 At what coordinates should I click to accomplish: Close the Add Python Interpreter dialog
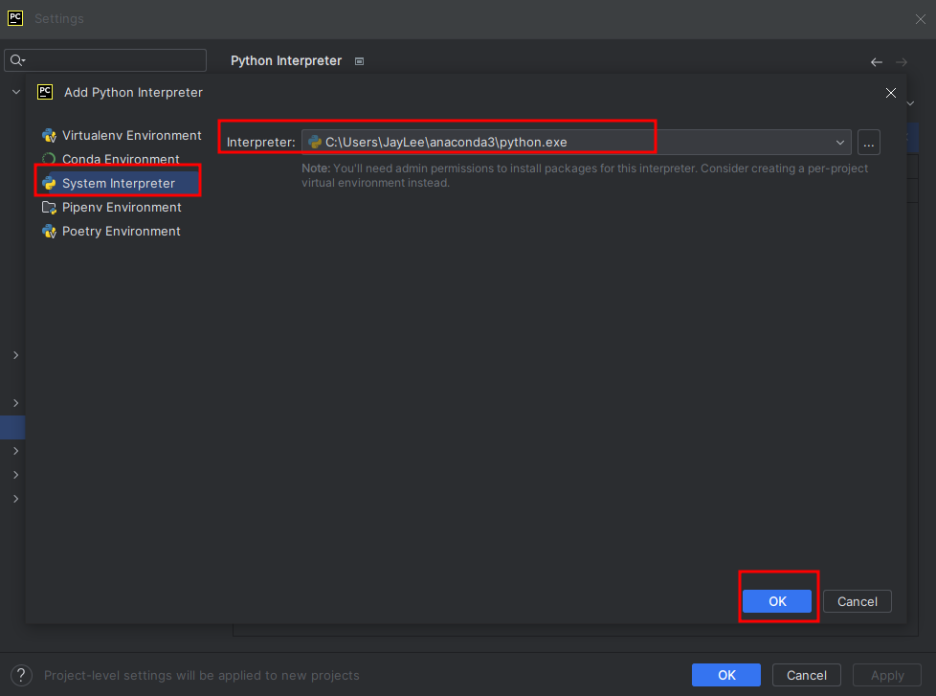pyautogui.click(x=891, y=93)
